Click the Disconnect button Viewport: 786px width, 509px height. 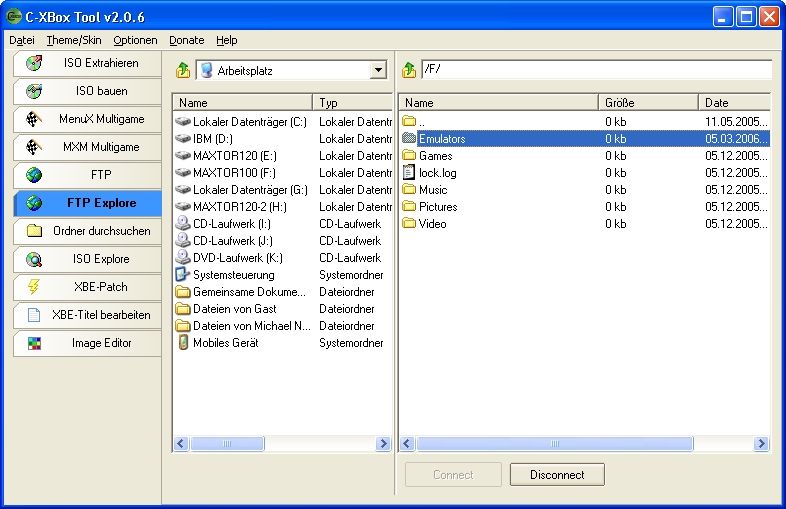pyautogui.click(x=557, y=474)
